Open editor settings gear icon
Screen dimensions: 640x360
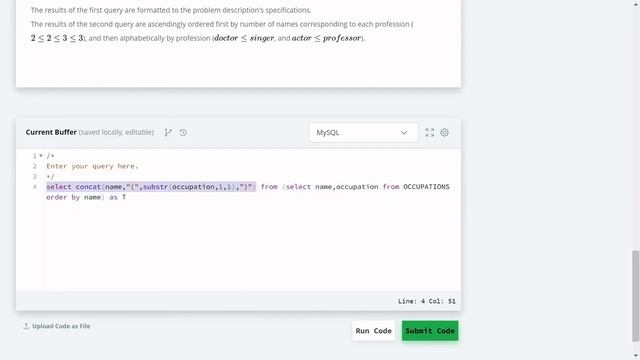click(444, 132)
